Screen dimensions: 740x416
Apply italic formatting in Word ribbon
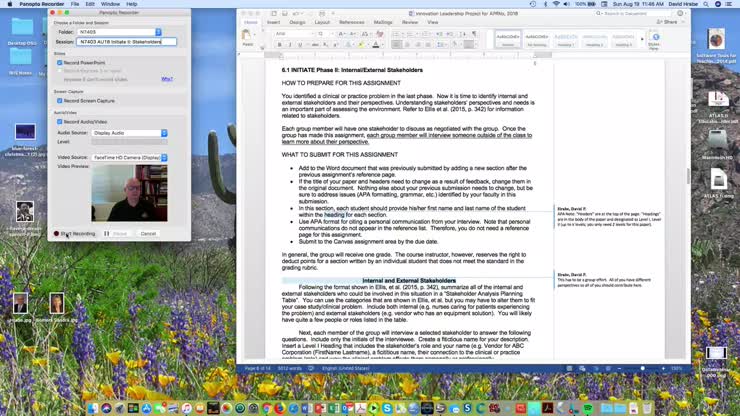click(289, 45)
